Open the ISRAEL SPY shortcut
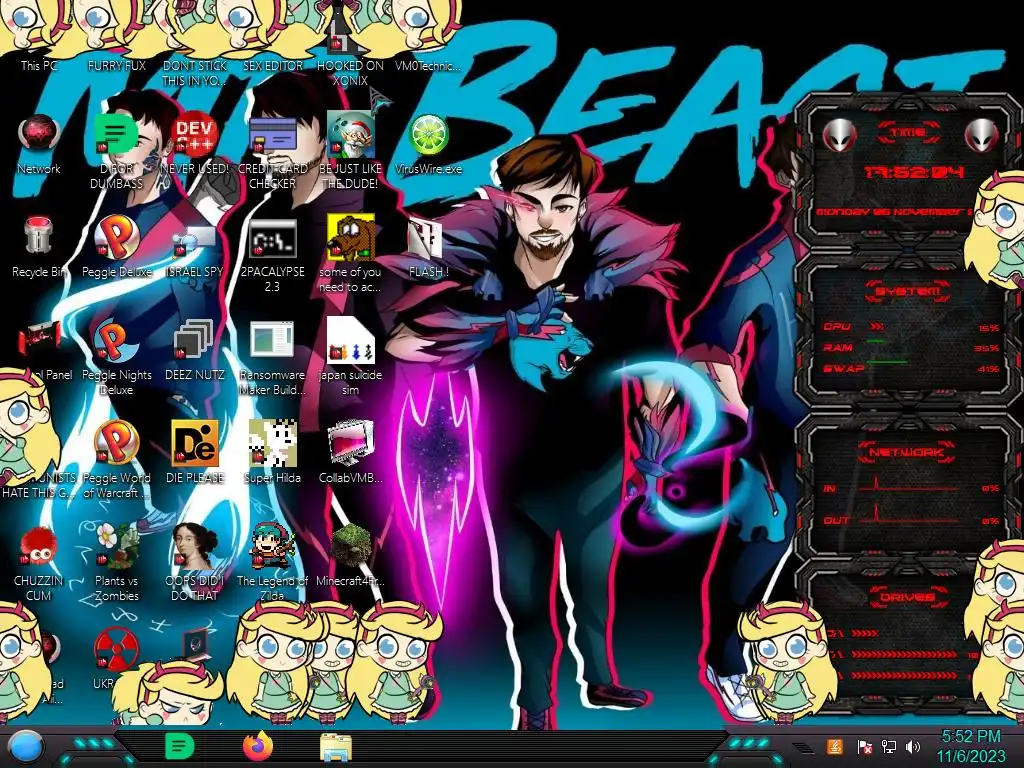Viewport: 1024px width, 768px height. [x=194, y=240]
